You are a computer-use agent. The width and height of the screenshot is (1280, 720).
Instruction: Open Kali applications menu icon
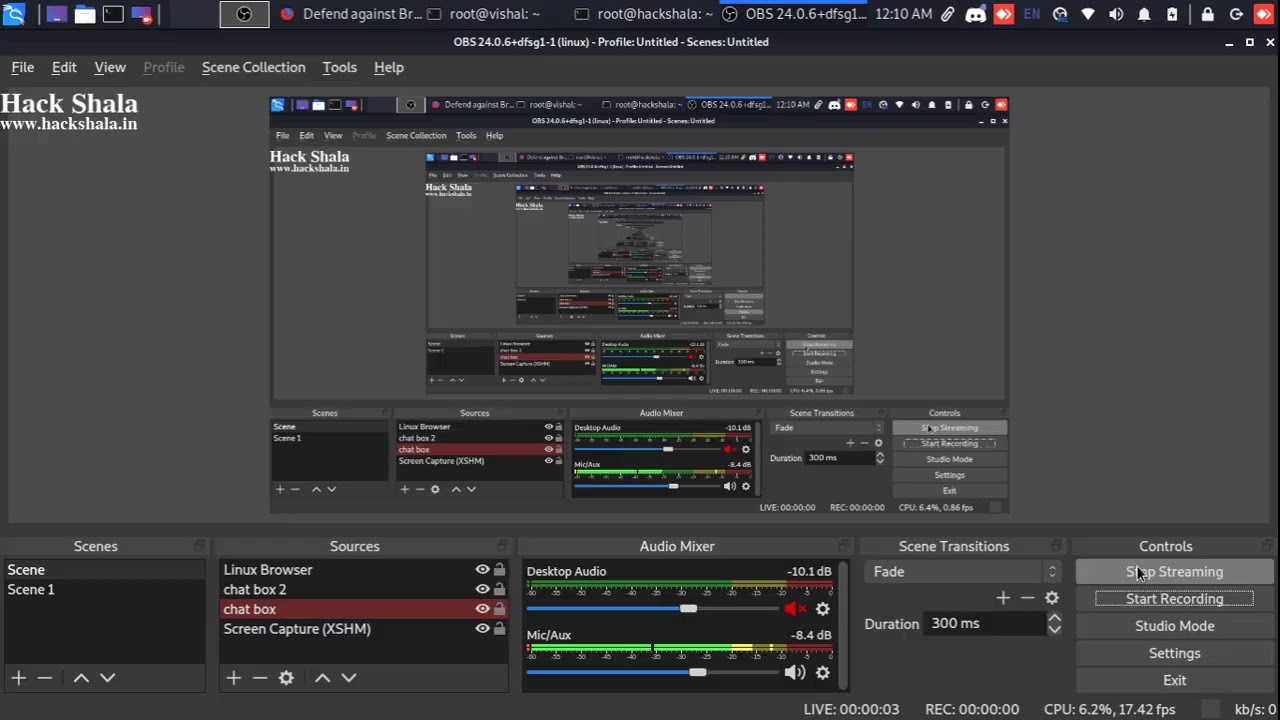[14, 14]
